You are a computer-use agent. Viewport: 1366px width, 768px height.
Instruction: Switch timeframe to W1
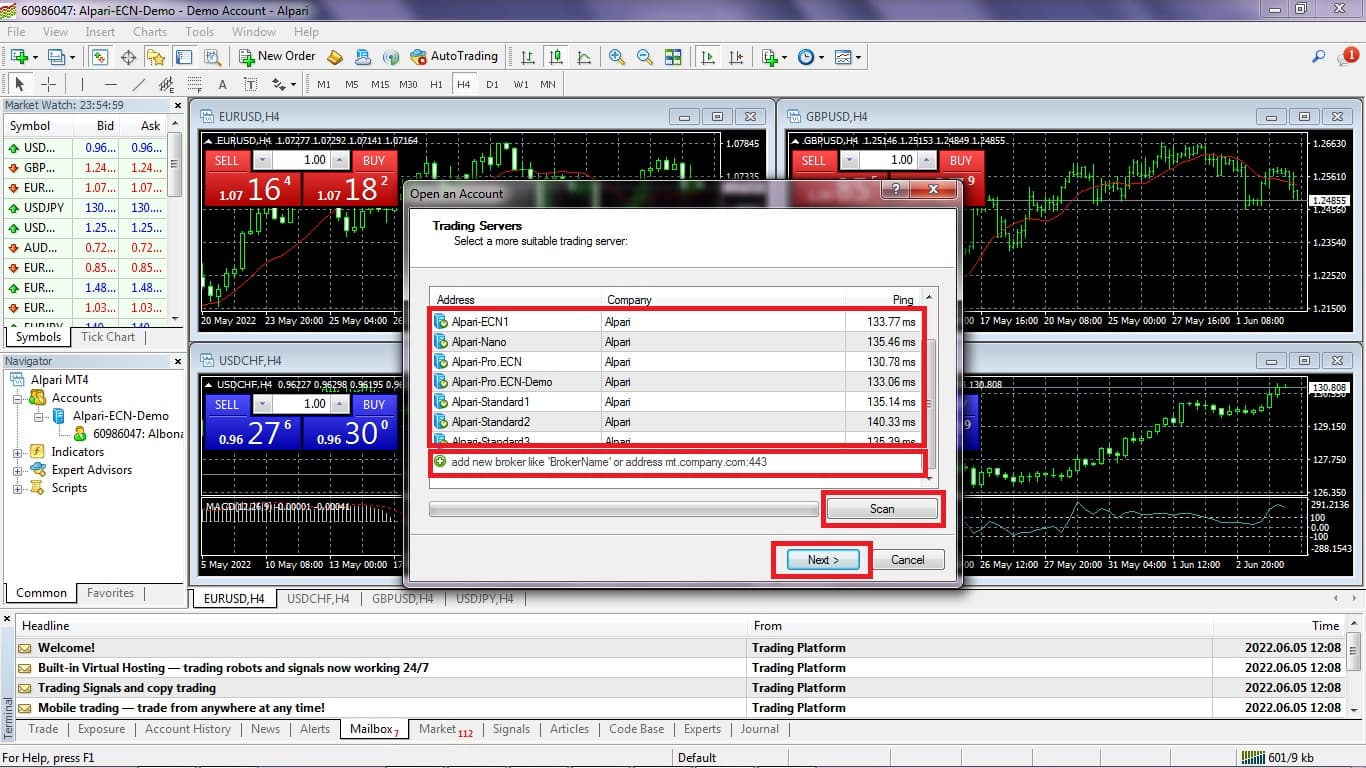tap(521, 84)
